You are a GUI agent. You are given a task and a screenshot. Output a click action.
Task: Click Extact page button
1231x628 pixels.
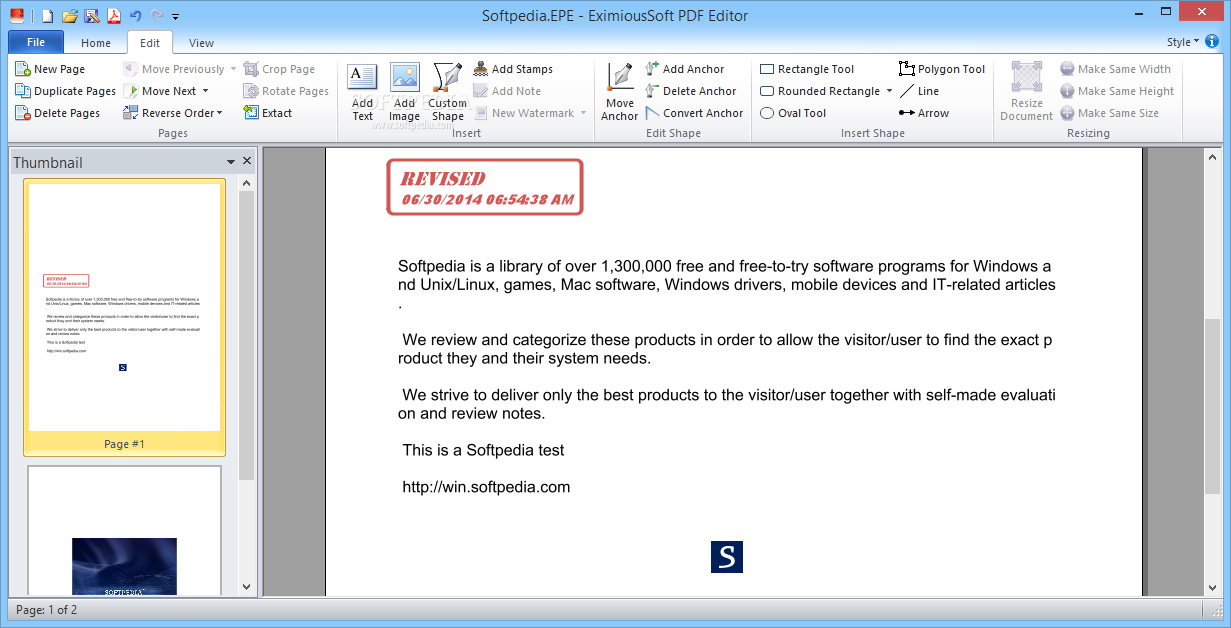268,113
